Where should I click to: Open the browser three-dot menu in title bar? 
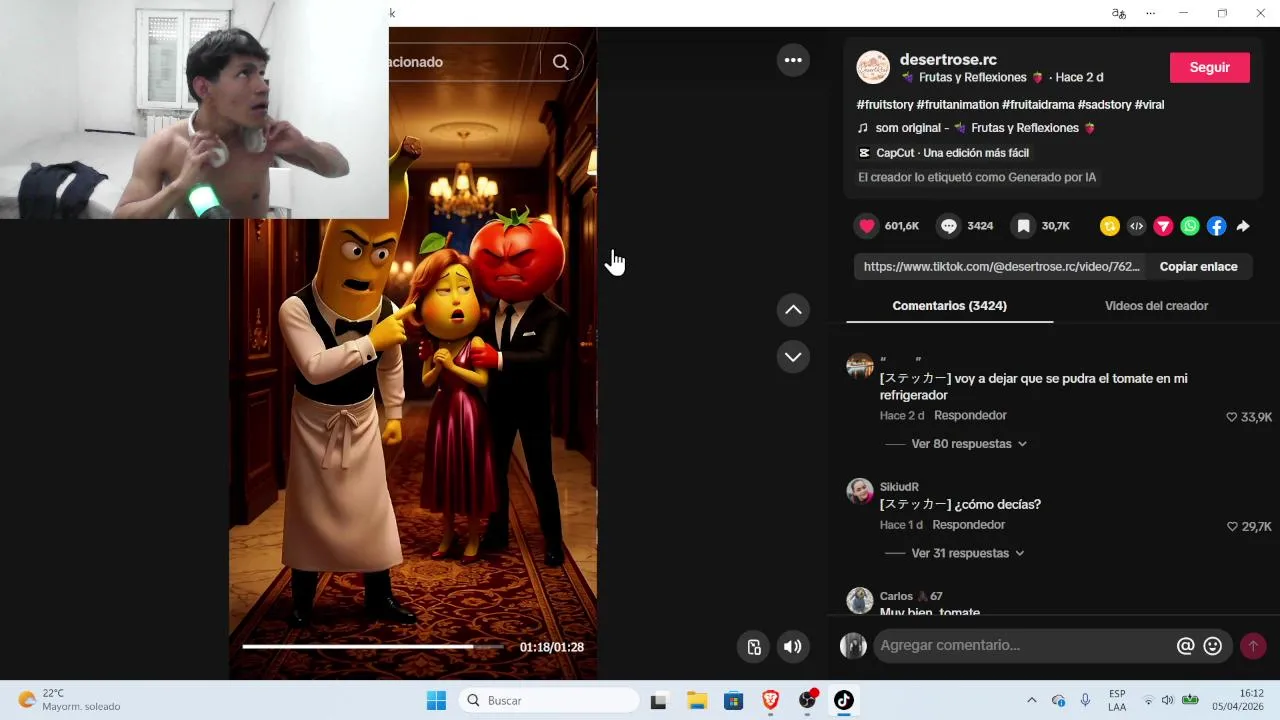1150,13
